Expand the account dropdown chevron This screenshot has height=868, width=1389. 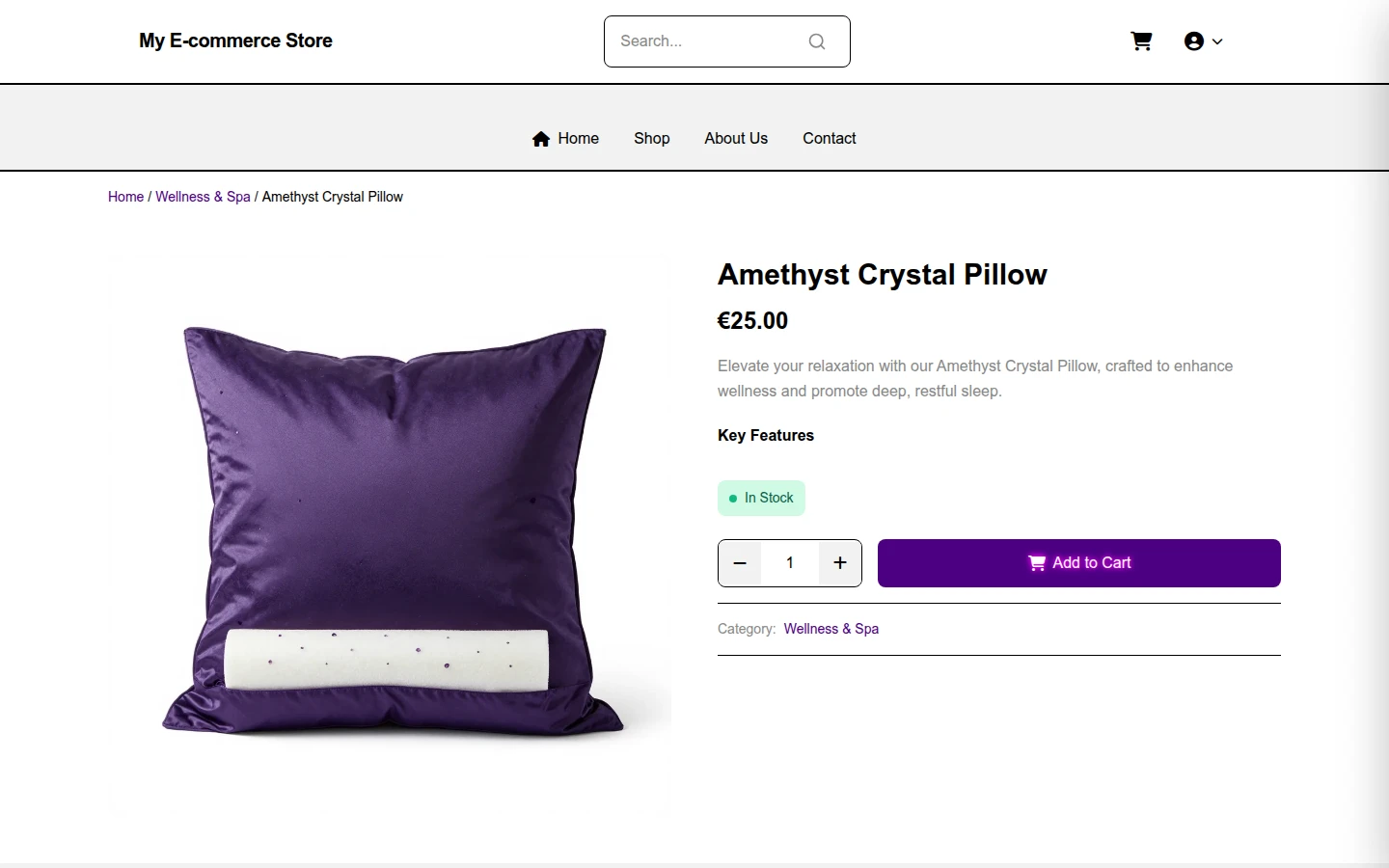coord(1217,41)
